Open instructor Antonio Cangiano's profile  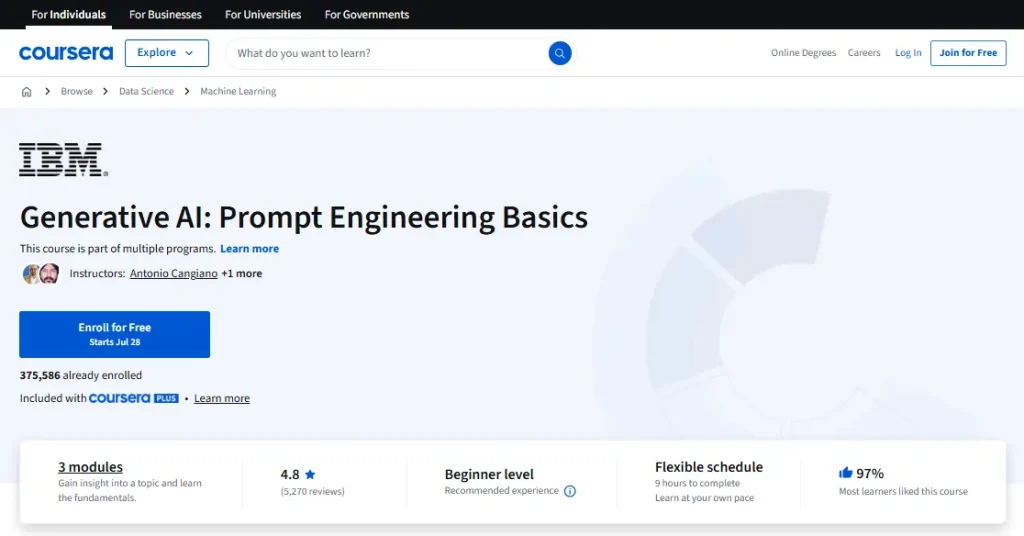(174, 274)
